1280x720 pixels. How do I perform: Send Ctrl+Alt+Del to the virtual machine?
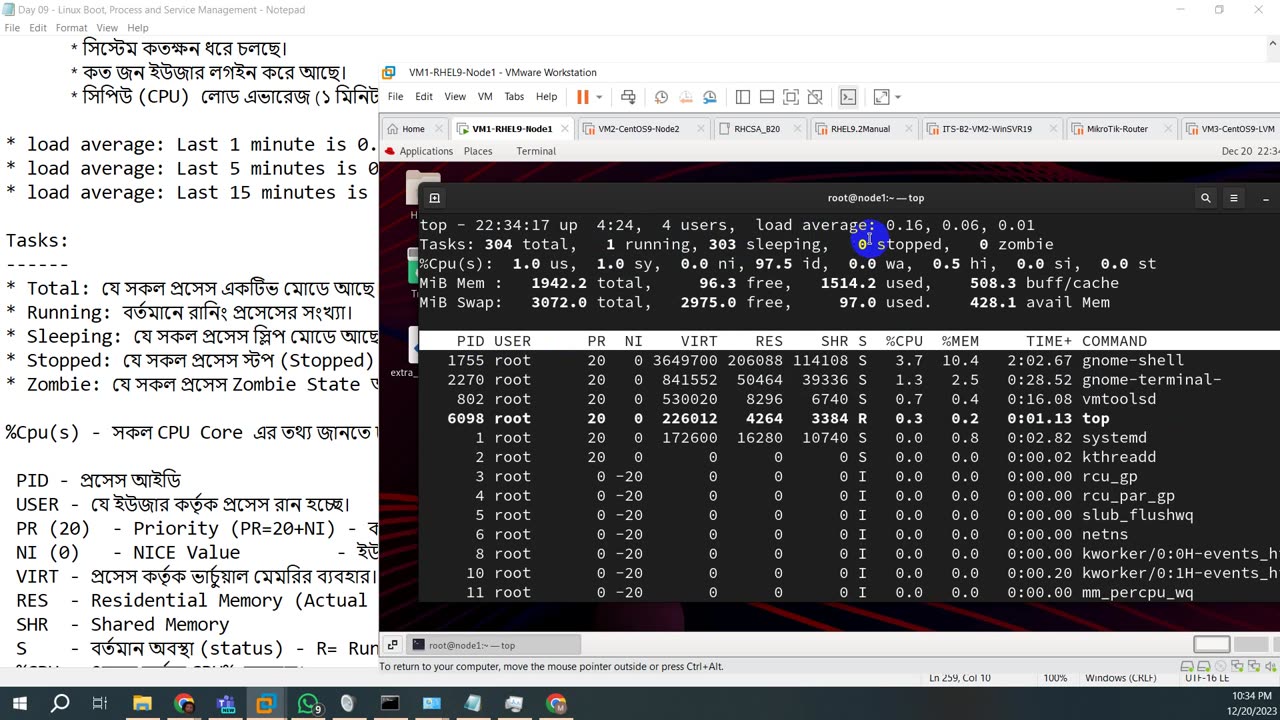pyautogui.click(x=628, y=97)
